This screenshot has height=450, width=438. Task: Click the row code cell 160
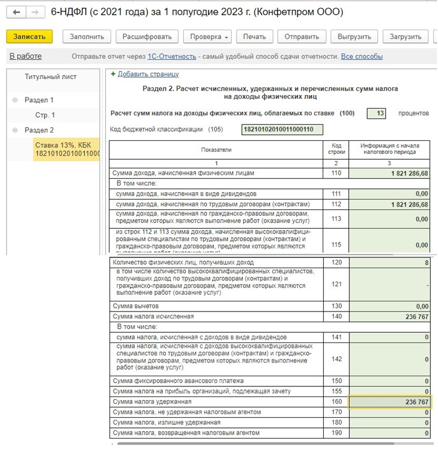(x=337, y=402)
